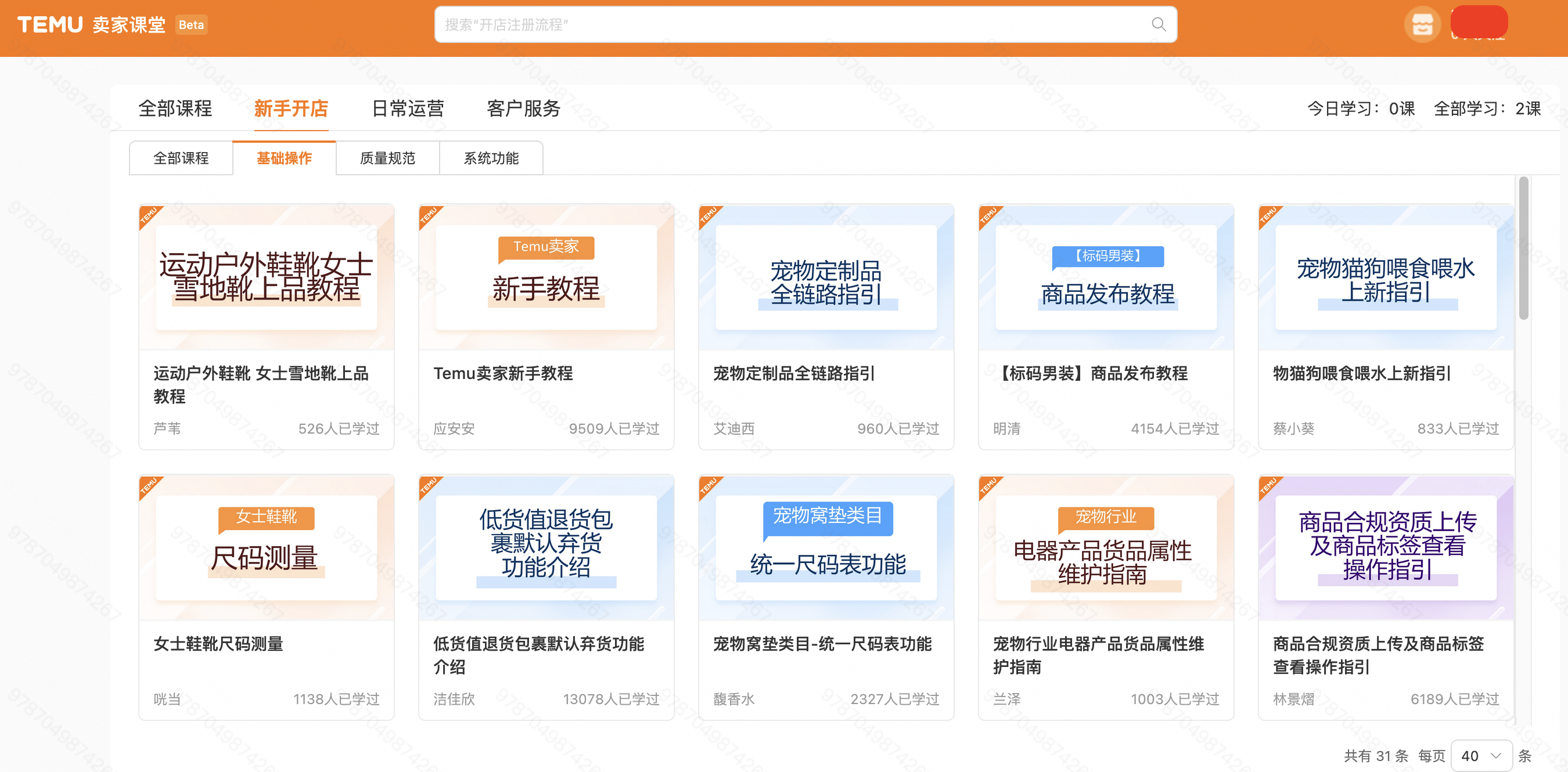Screen dimensions: 1568x772
Task: Click title 【标码男装】商品发布教程
Action: [1091, 373]
